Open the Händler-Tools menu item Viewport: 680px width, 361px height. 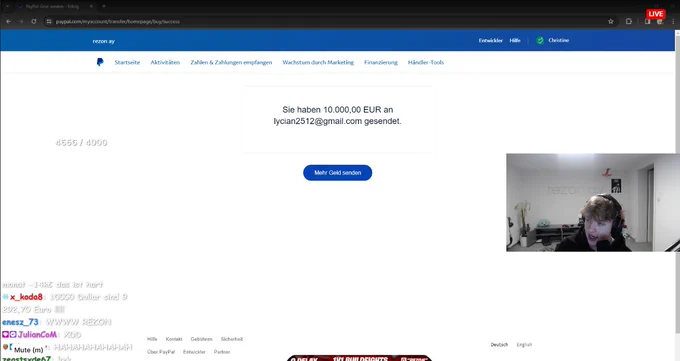(426, 62)
